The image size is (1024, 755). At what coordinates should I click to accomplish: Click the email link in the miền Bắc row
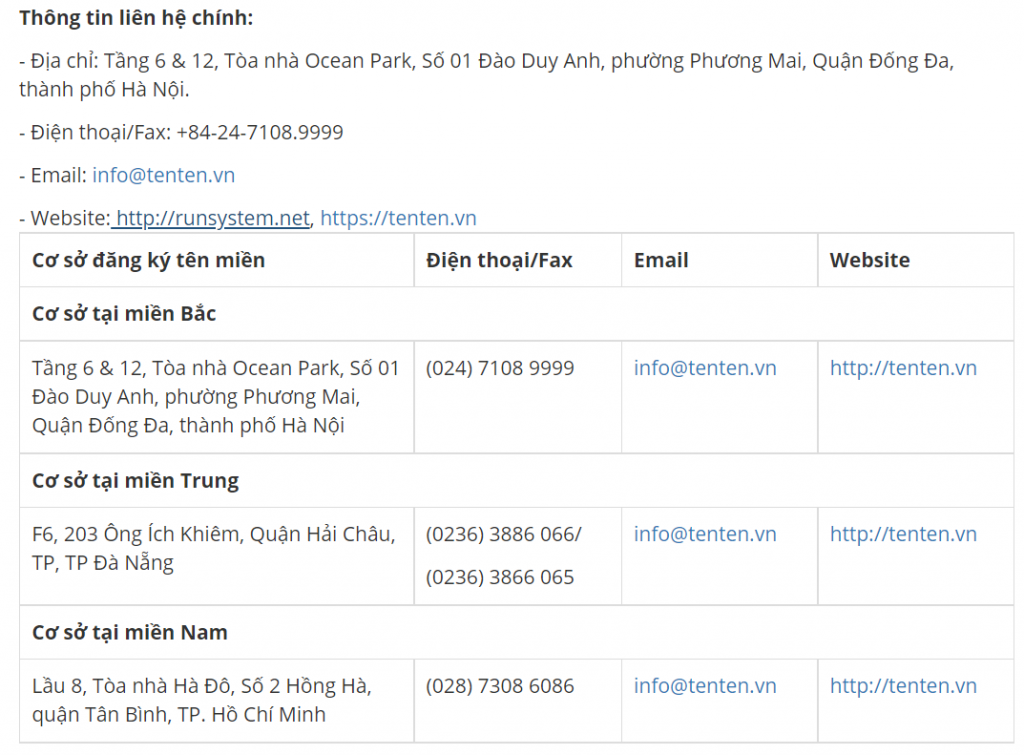pos(705,368)
